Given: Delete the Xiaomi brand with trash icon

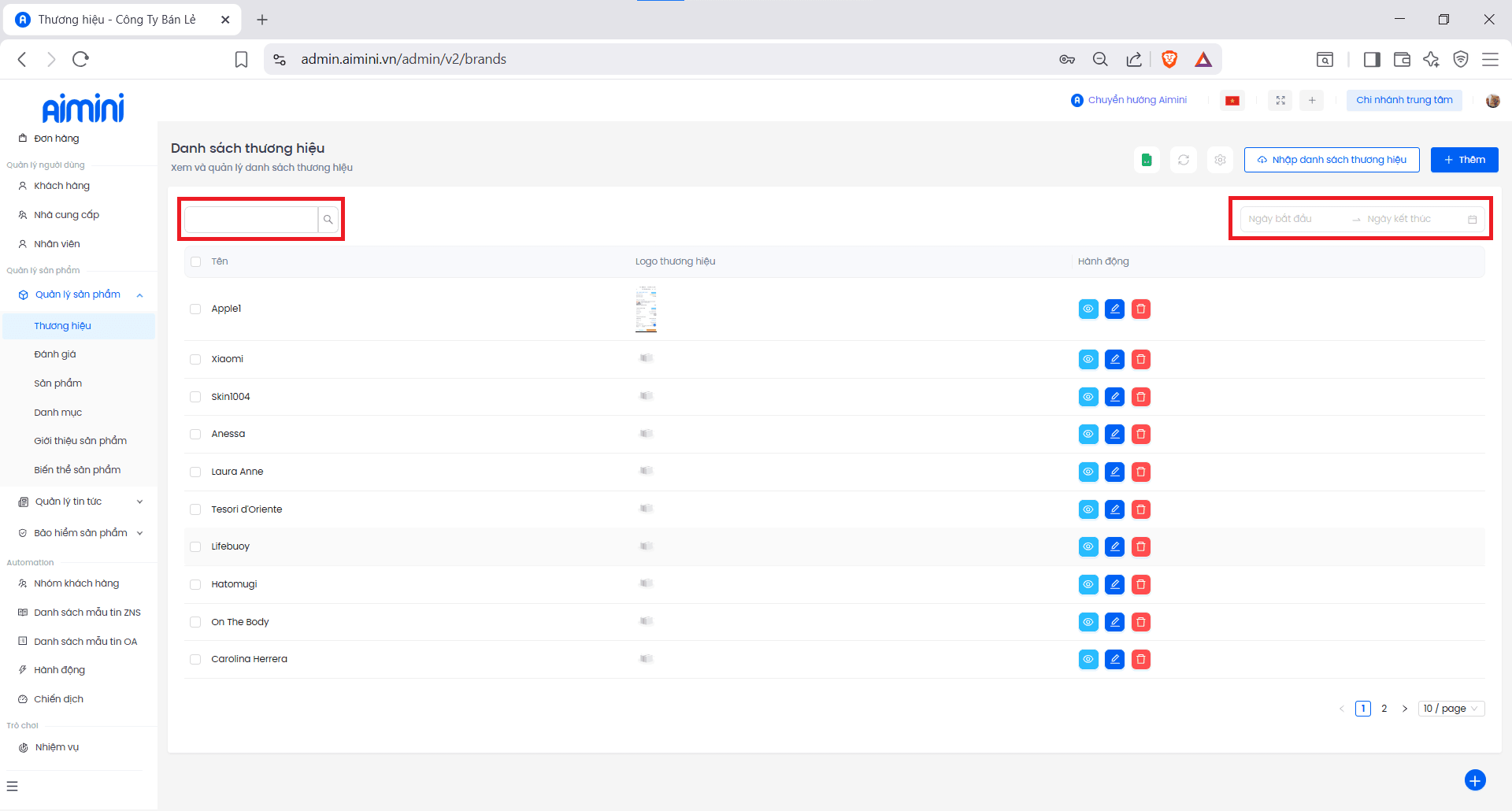Looking at the screenshot, I should pos(1140,360).
